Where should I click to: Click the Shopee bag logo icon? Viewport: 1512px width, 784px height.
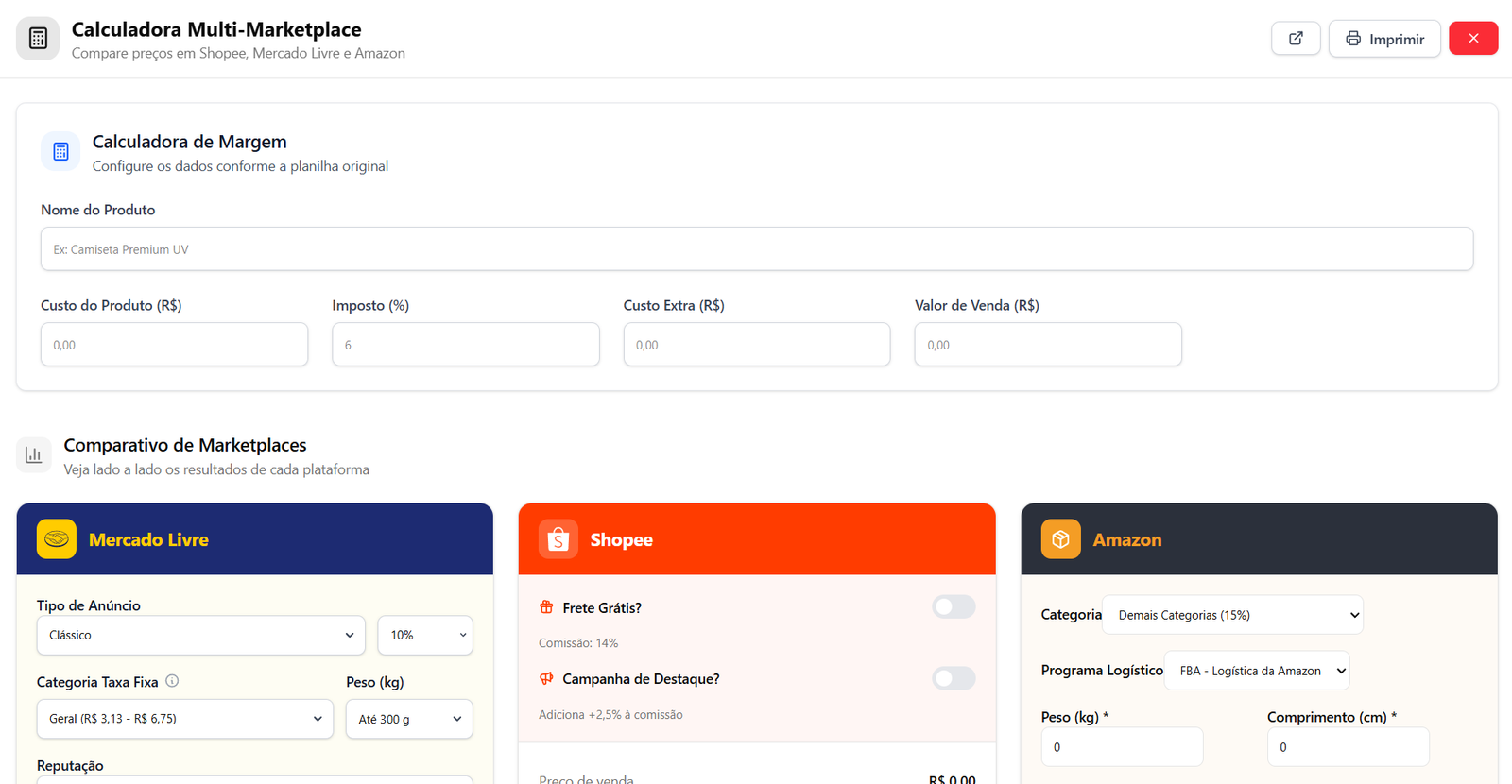pos(558,539)
